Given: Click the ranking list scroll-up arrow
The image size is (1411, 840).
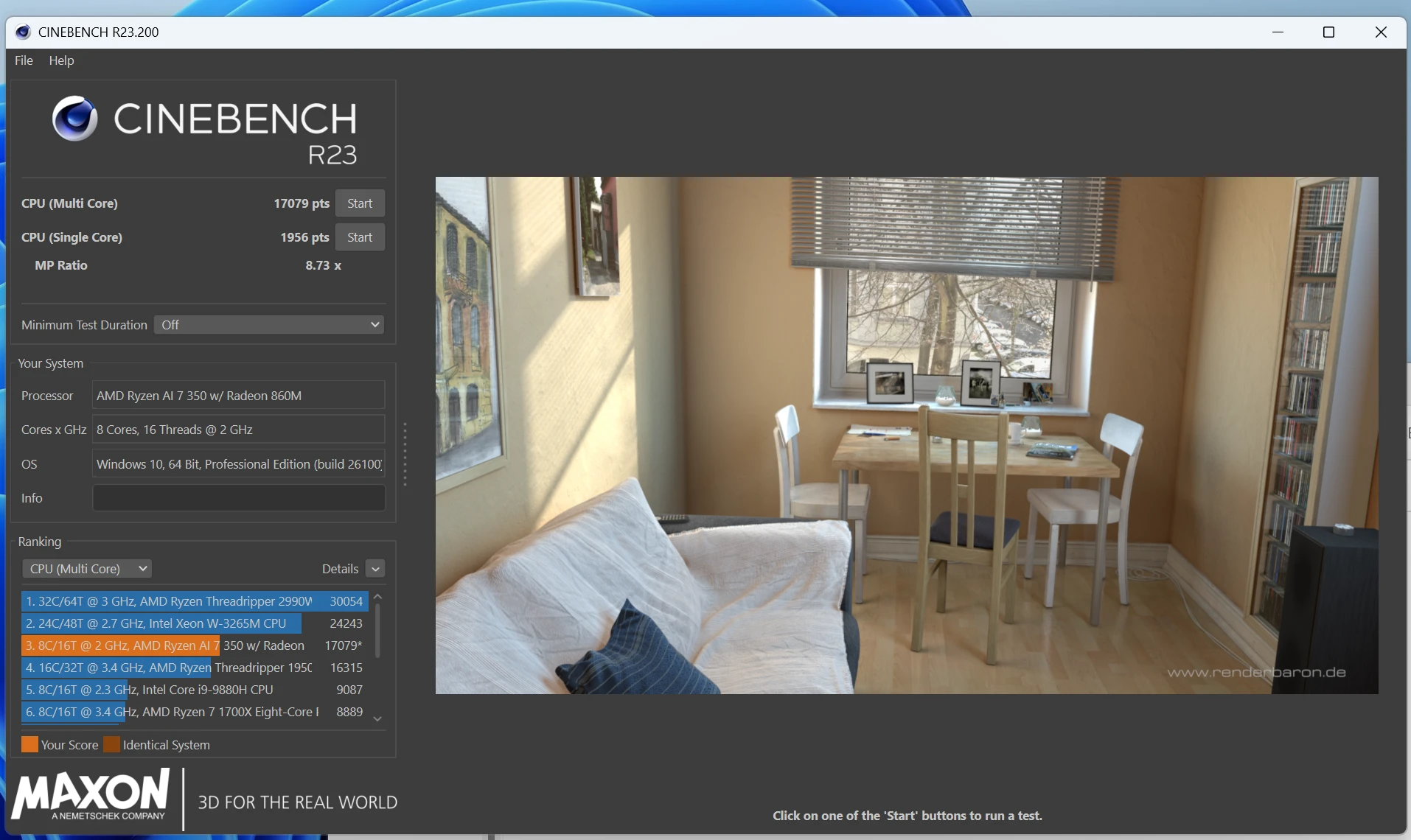Looking at the screenshot, I should (377, 597).
